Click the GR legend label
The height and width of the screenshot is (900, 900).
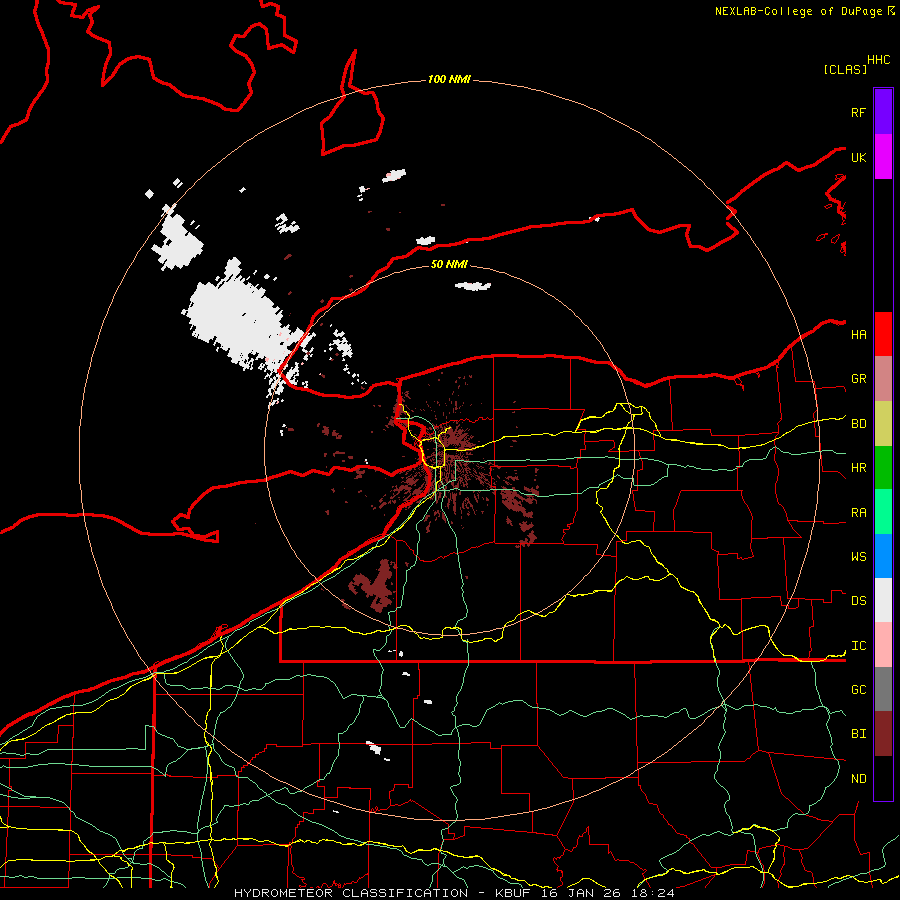(x=858, y=379)
